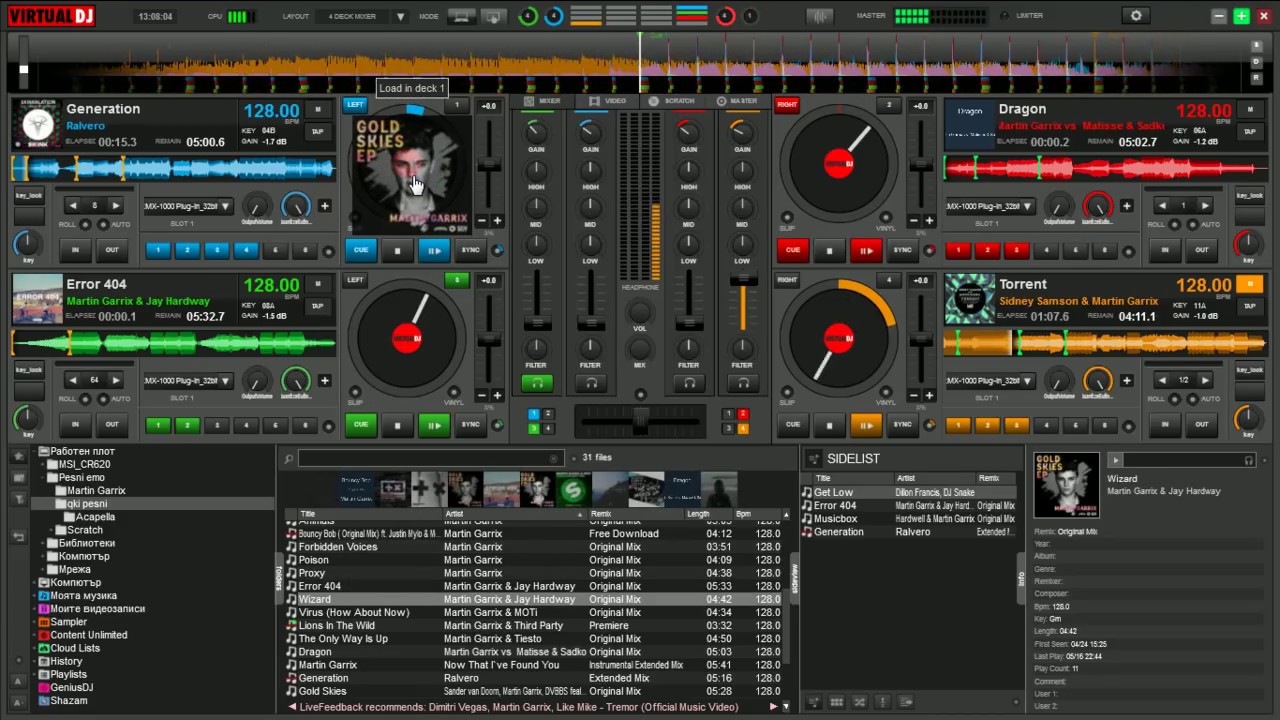Toggle master M button on Torrent deck
The height and width of the screenshot is (720, 1280).
coord(1249,285)
